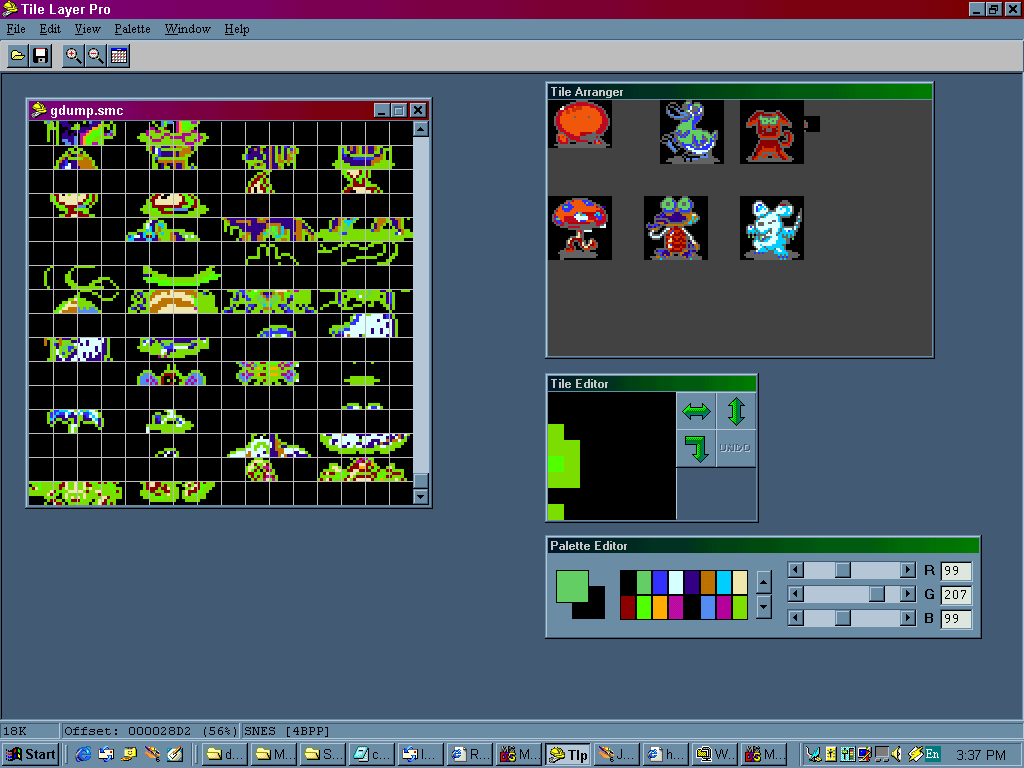This screenshot has width=1024, height=768.
Task: Open the Window menu
Action: 187,29
